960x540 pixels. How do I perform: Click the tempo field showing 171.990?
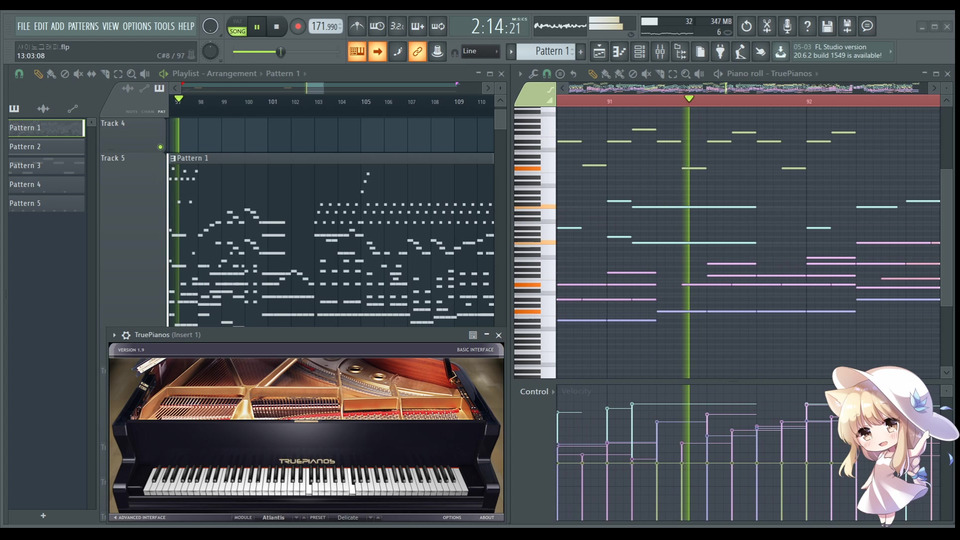click(x=325, y=26)
